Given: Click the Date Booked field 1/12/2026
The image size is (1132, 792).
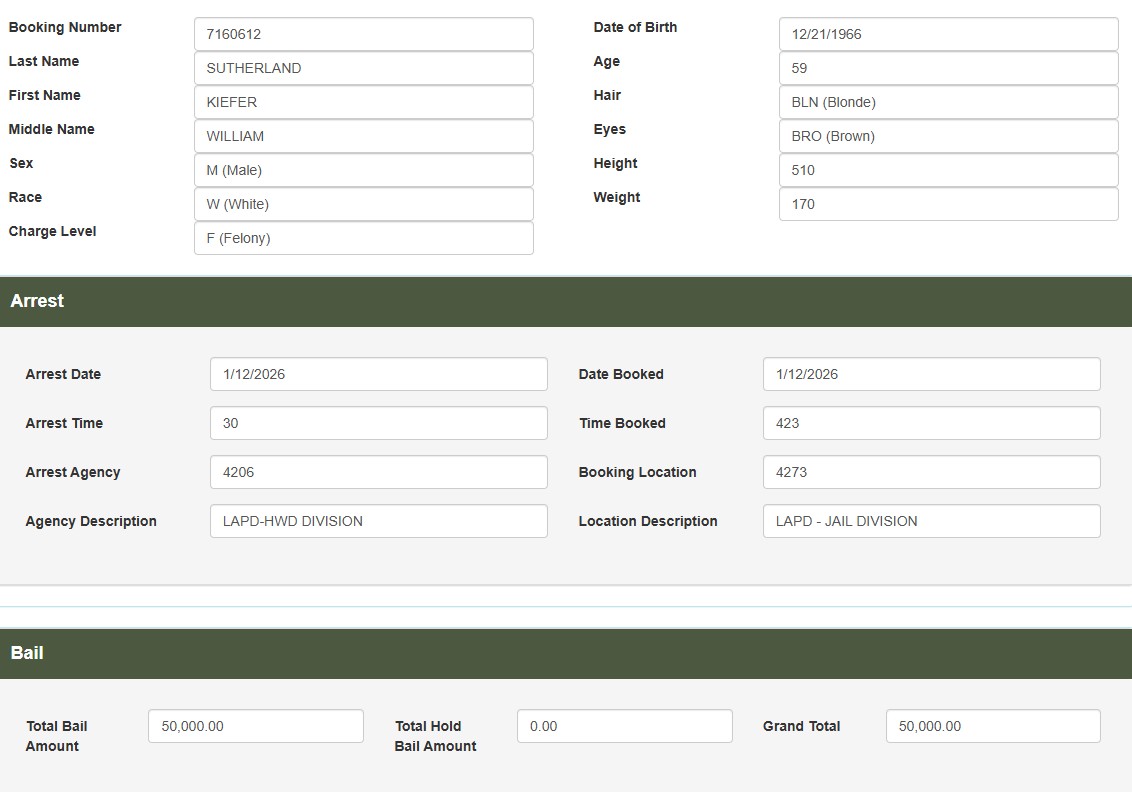Looking at the screenshot, I should (x=932, y=374).
